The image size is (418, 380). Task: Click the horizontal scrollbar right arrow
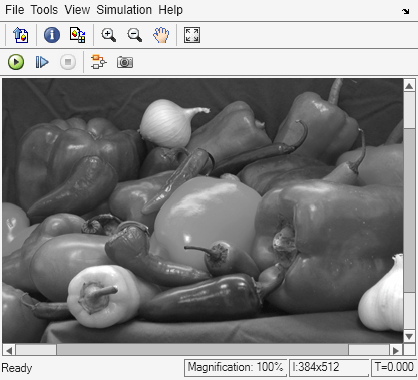point(396,350)
